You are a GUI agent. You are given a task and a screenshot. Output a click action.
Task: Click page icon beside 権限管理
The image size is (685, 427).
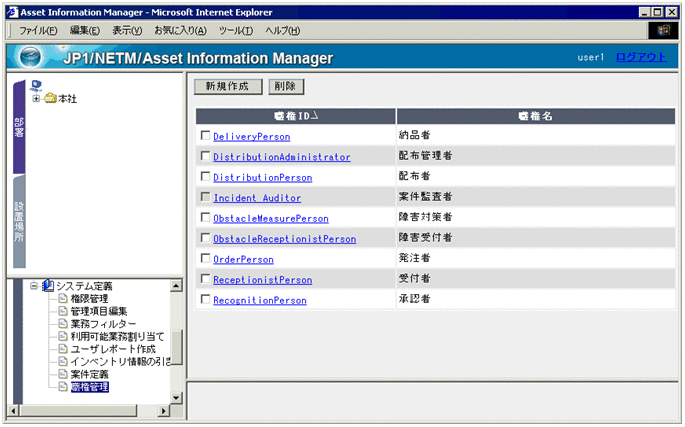pos(63,299)
